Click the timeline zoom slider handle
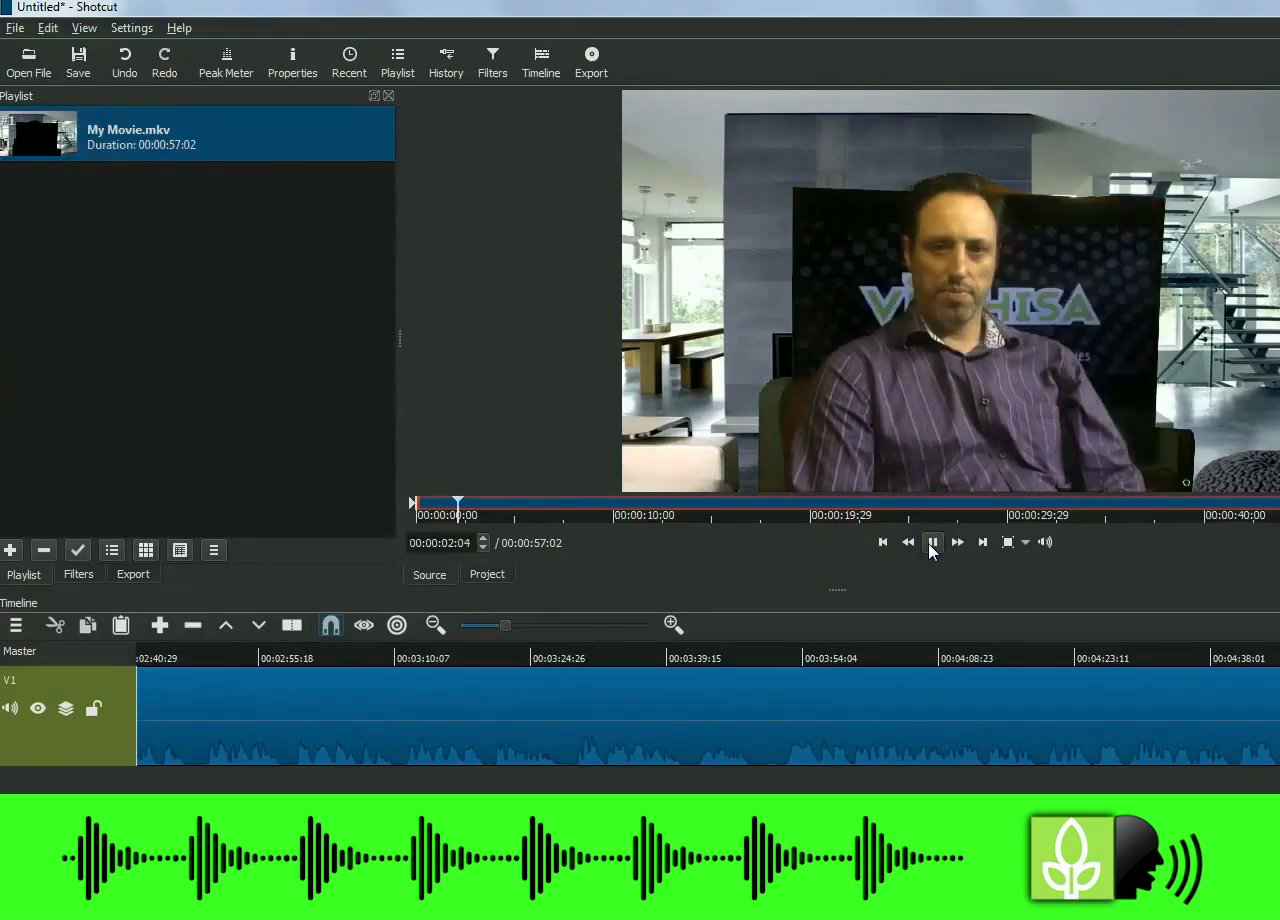Viewport: 1280px width, 920px height. click(x=505, y=625)
